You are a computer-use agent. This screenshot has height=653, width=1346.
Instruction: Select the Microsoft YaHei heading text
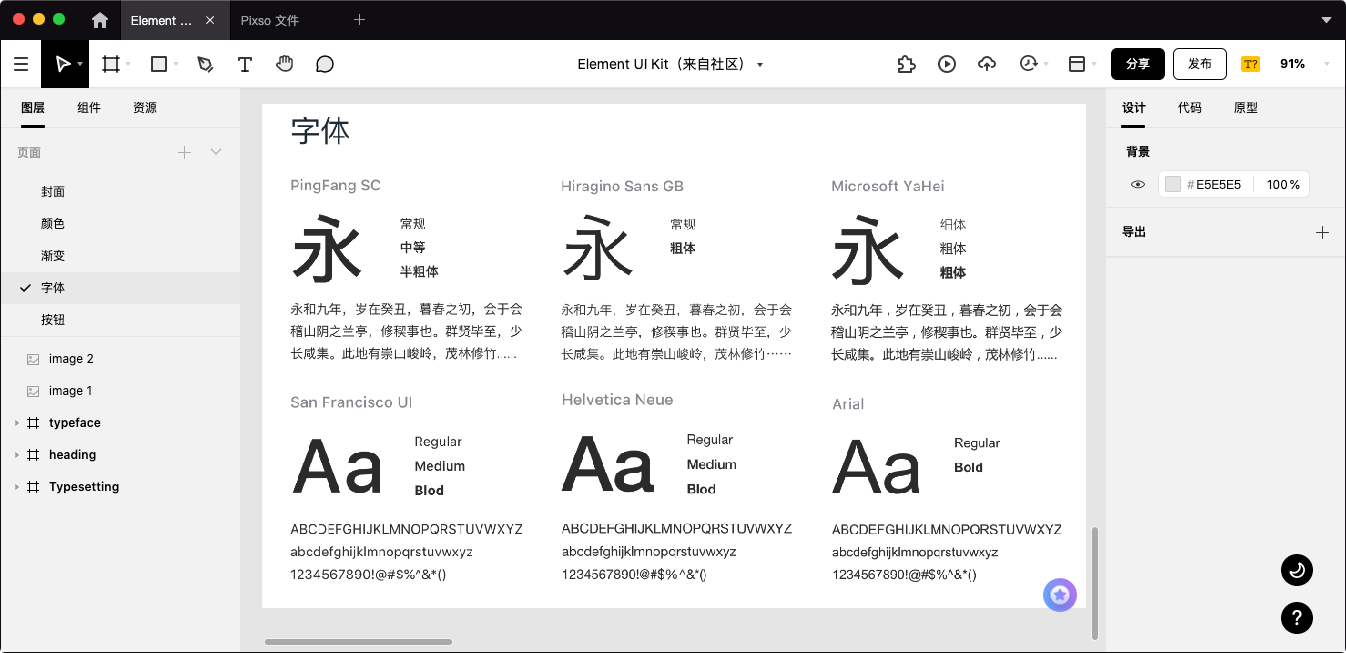[x=888, y=186]
